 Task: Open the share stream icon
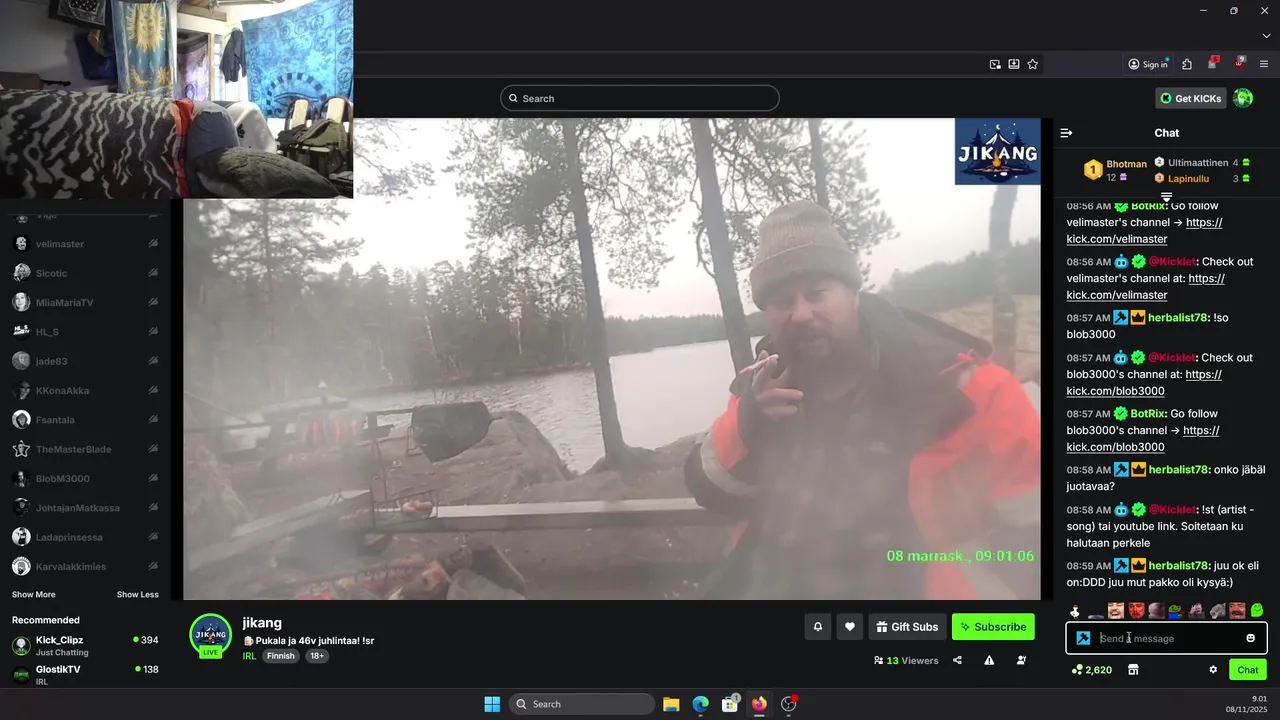tap(957, 660)
